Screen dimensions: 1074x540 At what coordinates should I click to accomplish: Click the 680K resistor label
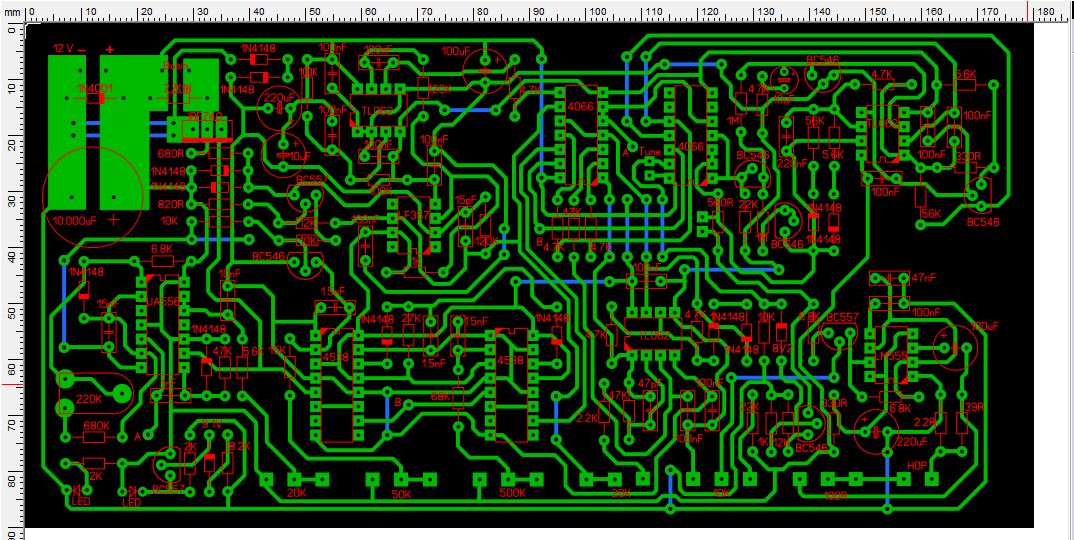tap(96, 426)
